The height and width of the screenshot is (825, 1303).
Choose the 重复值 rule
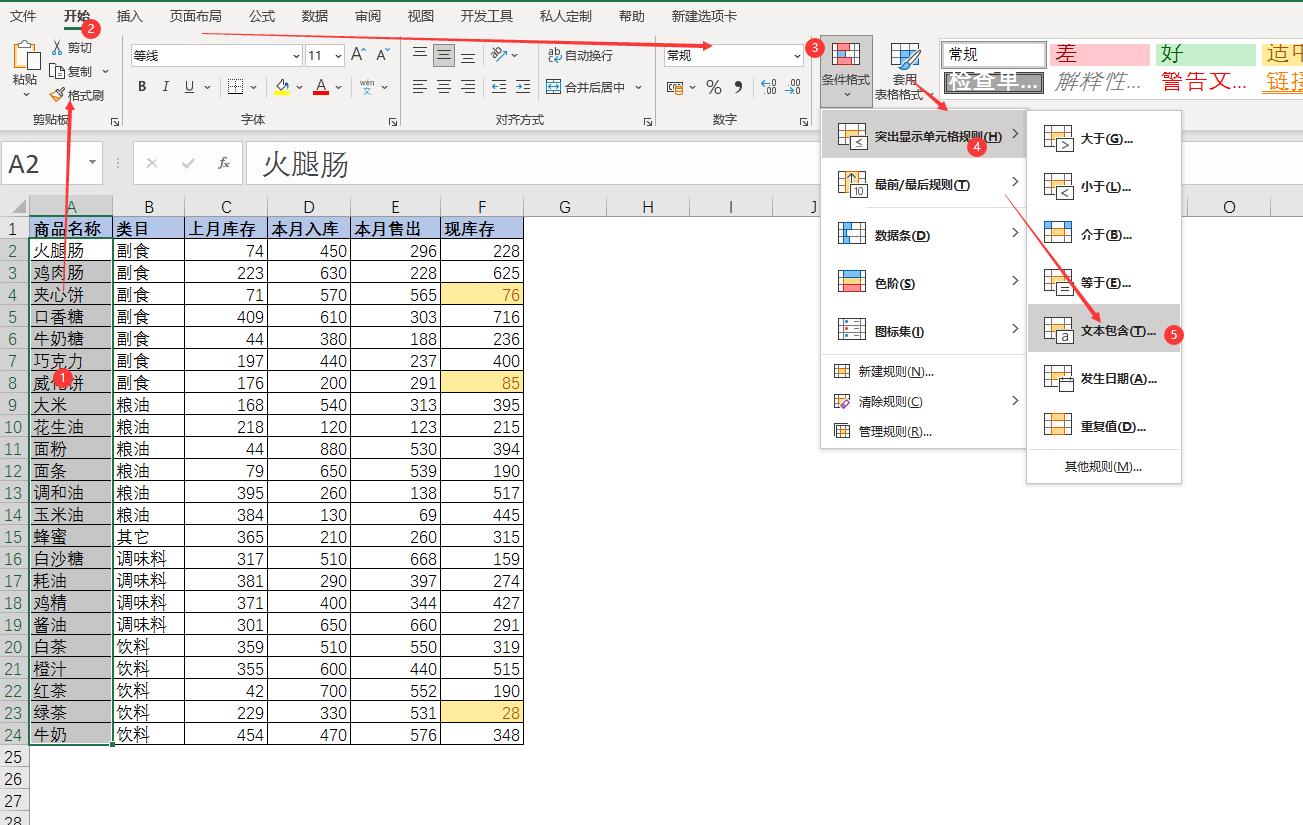[1104, 426]
